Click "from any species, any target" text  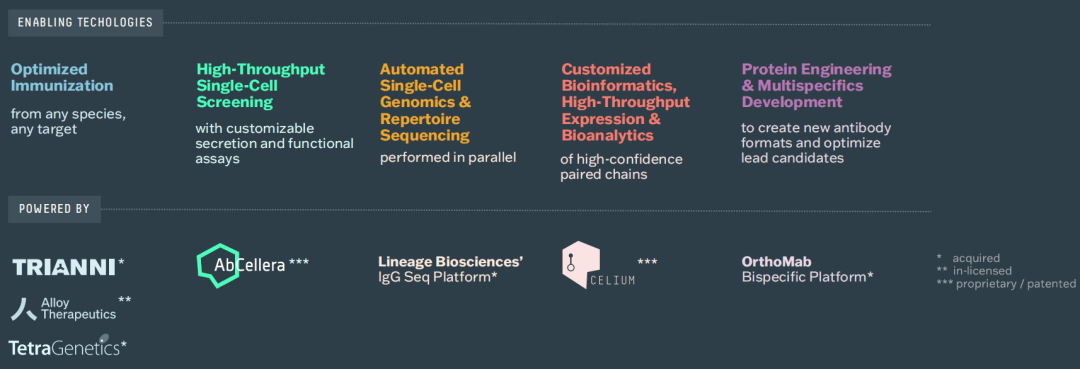pyautogui.click(x=68, y=121)
